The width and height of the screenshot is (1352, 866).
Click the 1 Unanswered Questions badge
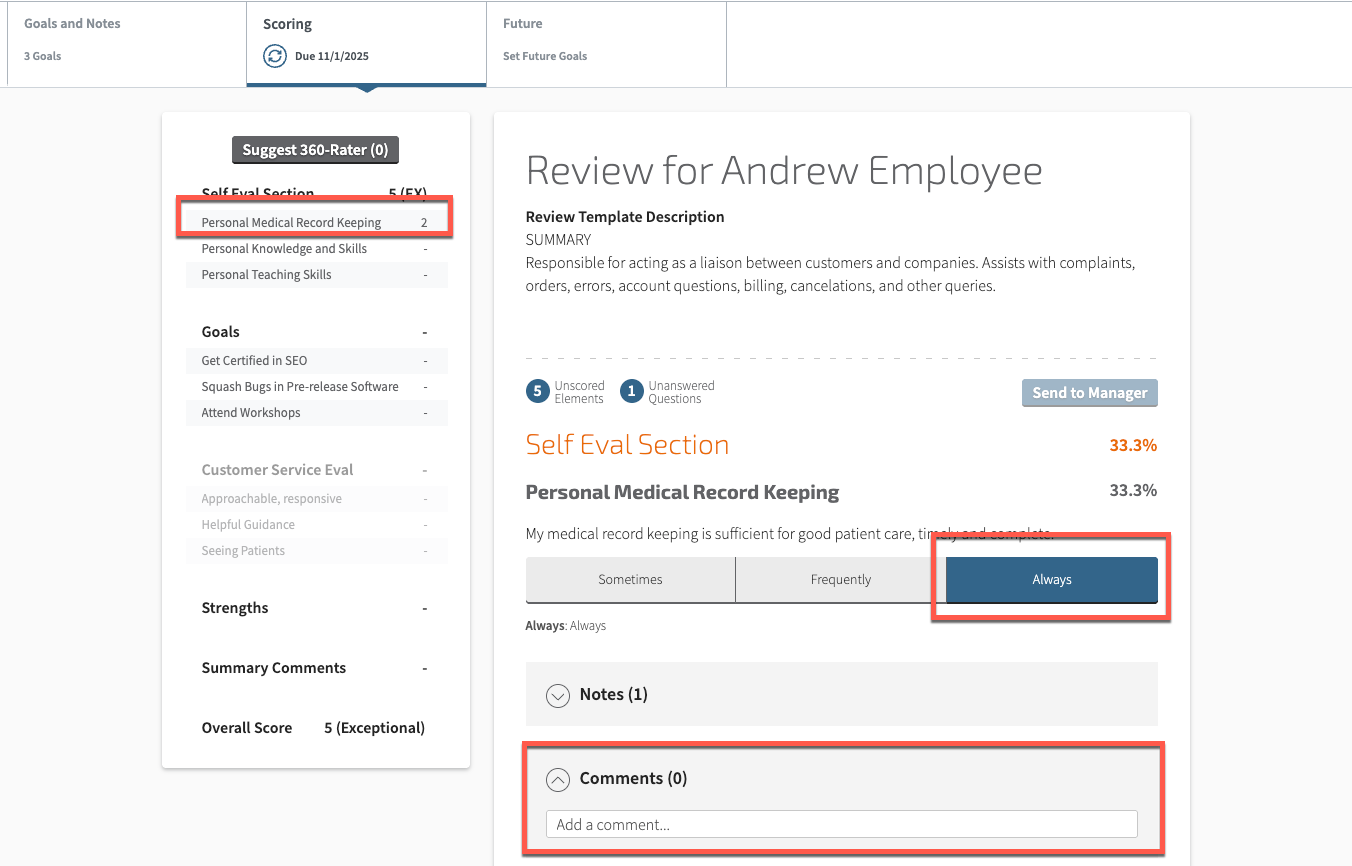pos(631,392)
